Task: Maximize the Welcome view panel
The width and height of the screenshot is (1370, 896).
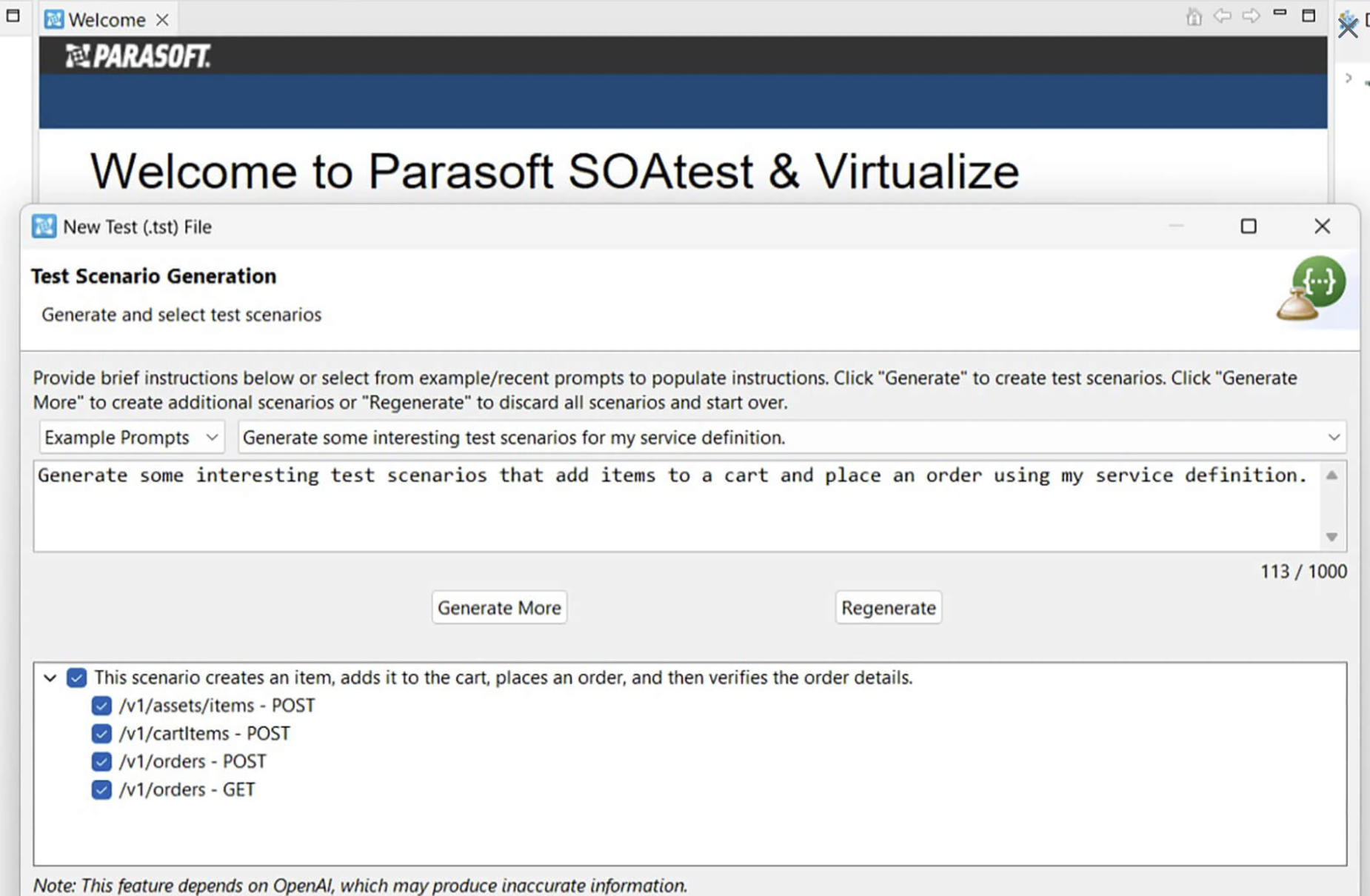Action: pos(1309,16)
